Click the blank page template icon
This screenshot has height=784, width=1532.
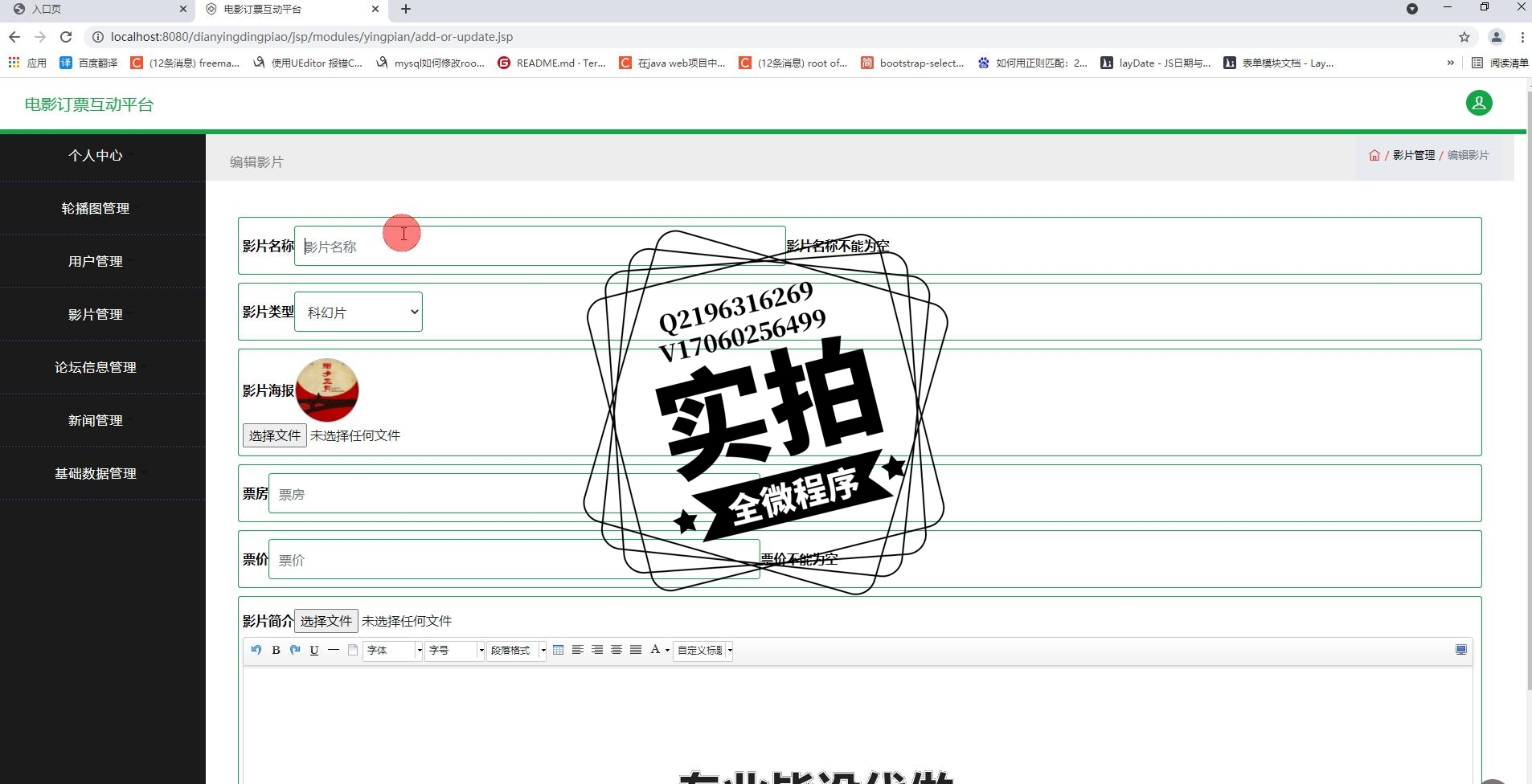353,650
